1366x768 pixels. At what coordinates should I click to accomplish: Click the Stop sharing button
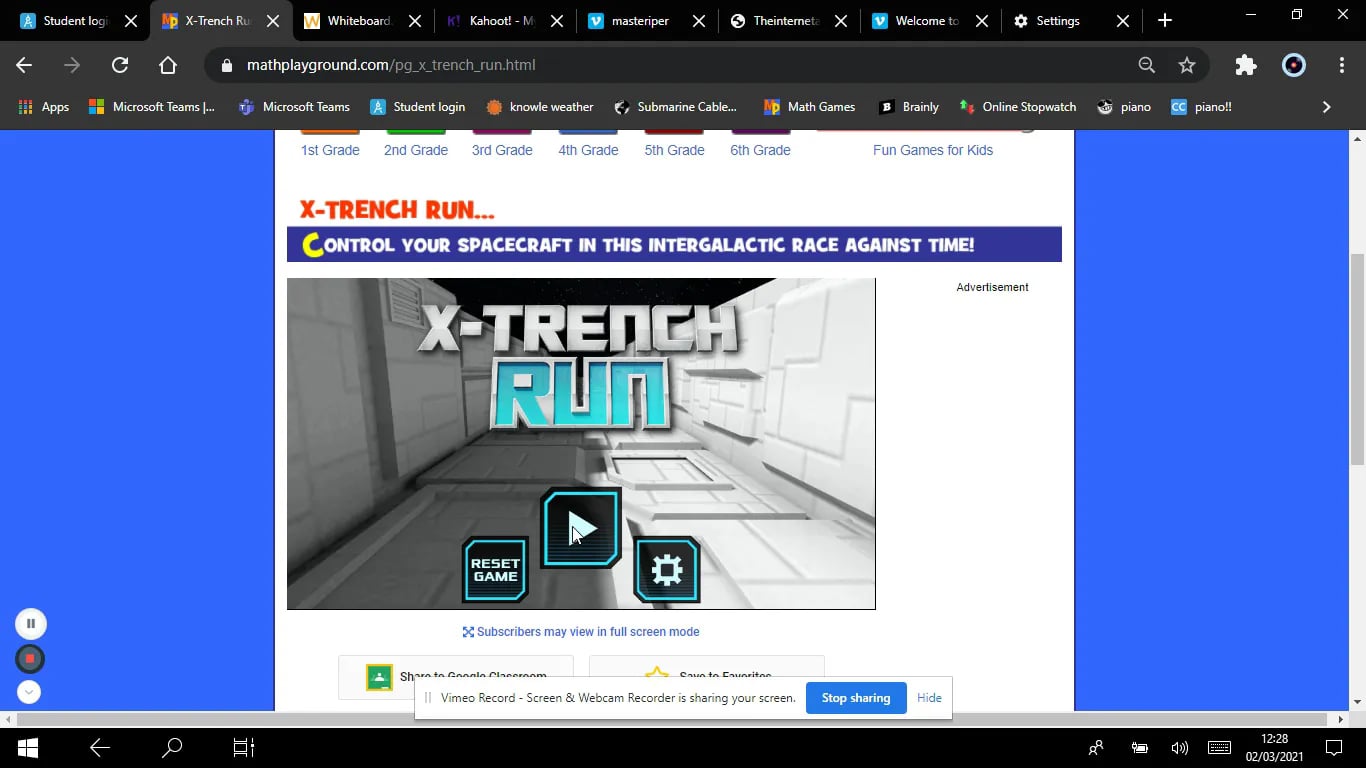pos(856,698)
